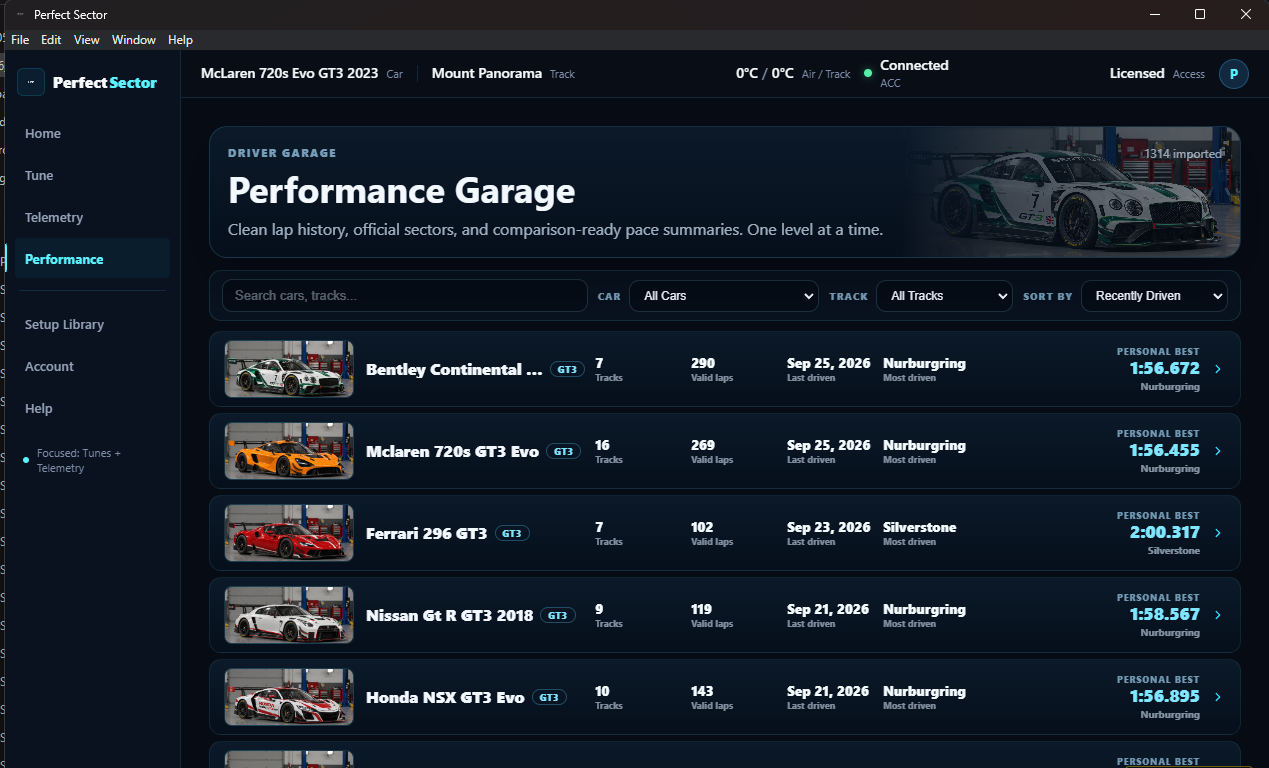The image size is (1269, 768).
Task: Click the 2:00.317 personal best time
Action: click(1165, 532)
